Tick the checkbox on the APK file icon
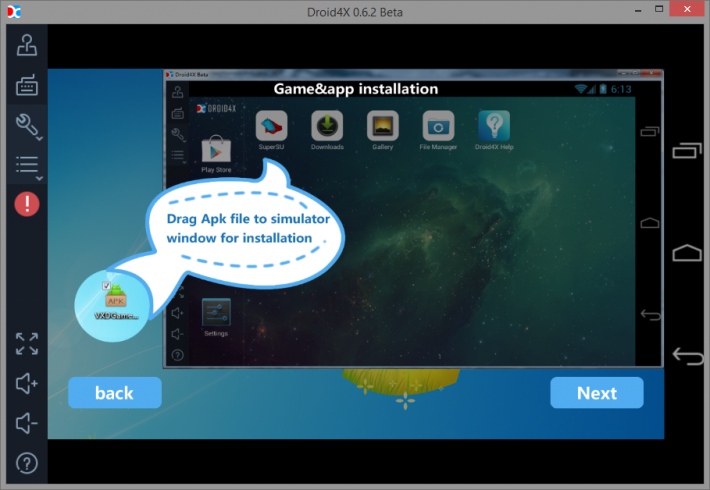Image resolution: width=710 pixels, height=490 pixels. pos(106,285)
